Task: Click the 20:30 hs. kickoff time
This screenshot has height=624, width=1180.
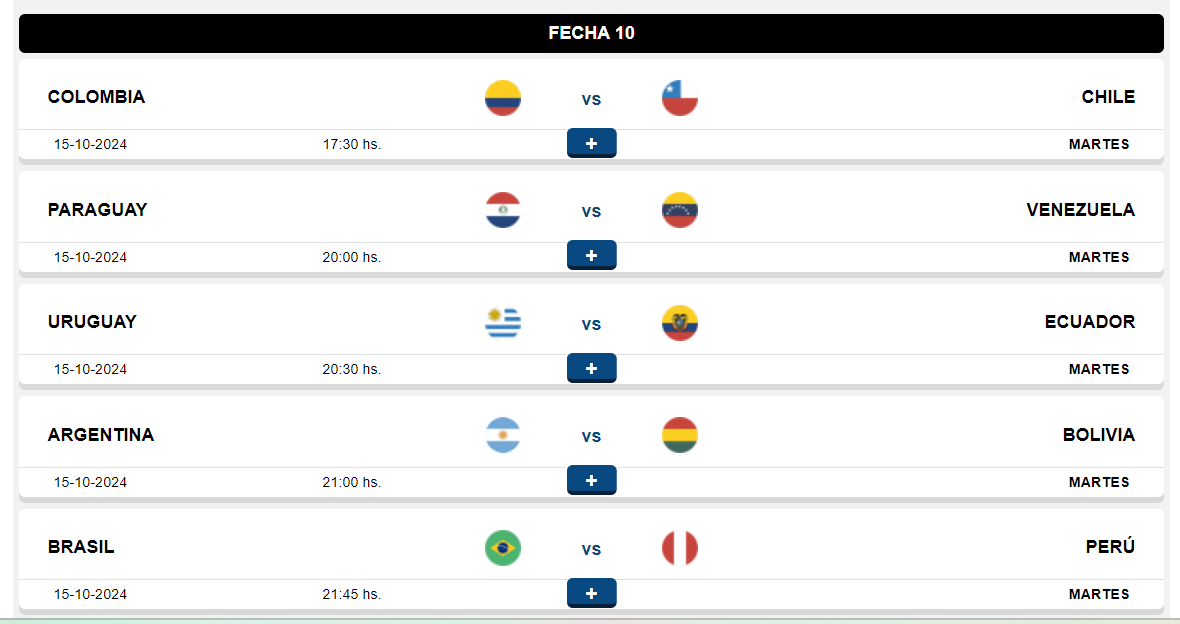Action: point(351,369)
